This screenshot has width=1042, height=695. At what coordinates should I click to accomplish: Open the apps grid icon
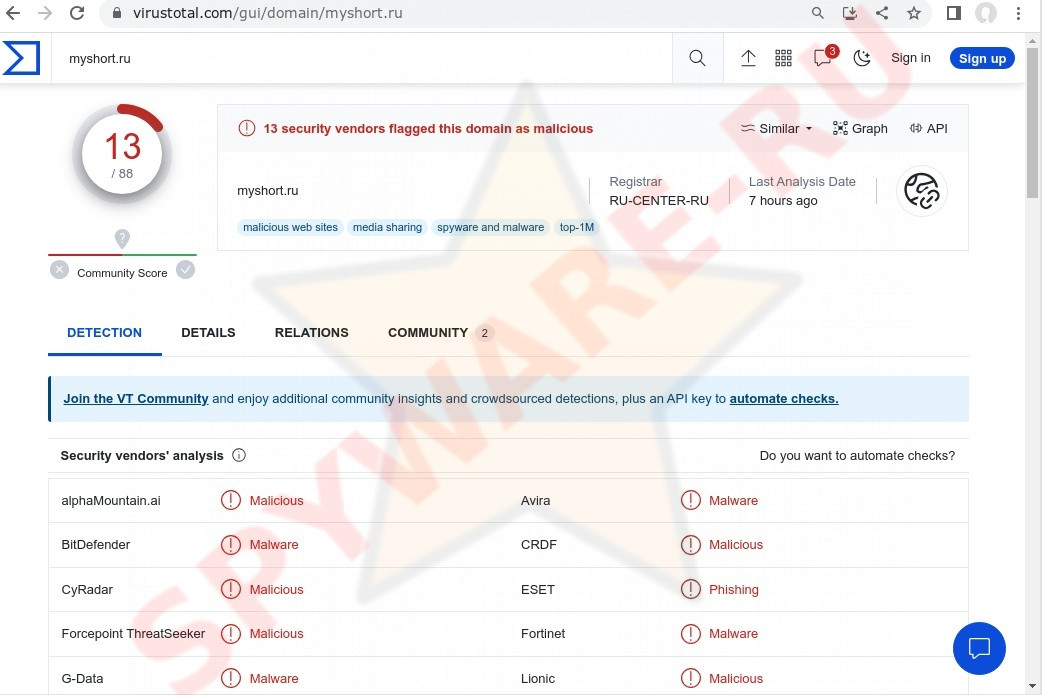pos(783,58)
